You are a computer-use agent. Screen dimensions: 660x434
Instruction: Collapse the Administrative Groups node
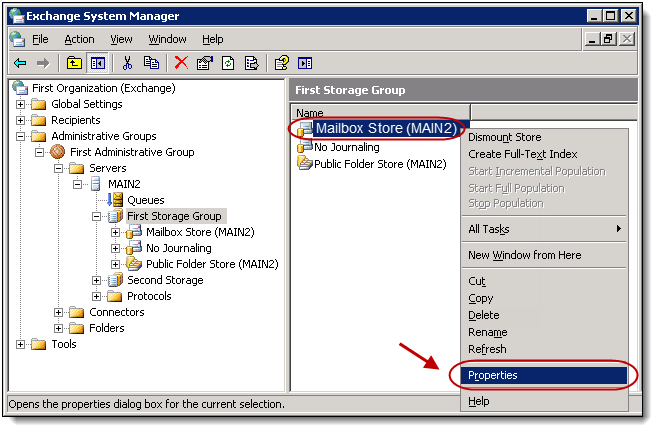(x=20, y=136)
